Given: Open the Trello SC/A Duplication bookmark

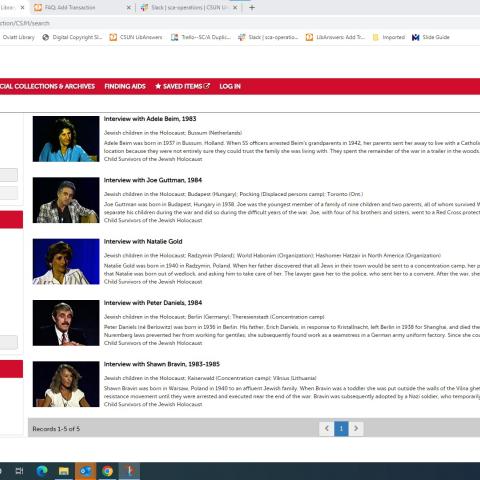Looking at the screenshot, I should pos(201,37).
